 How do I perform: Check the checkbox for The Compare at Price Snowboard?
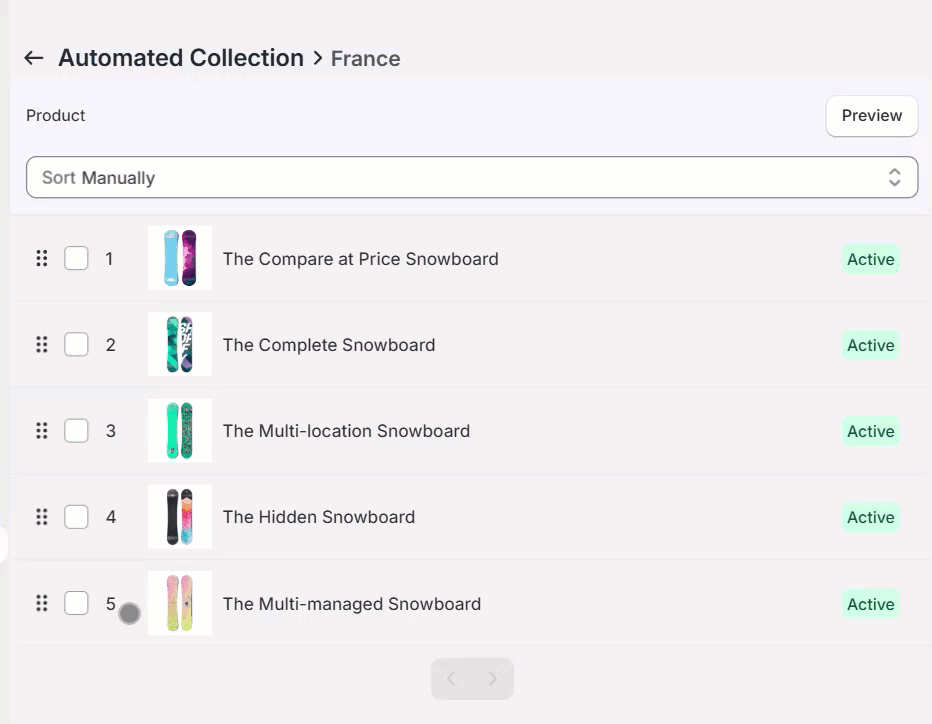[76, 258]
